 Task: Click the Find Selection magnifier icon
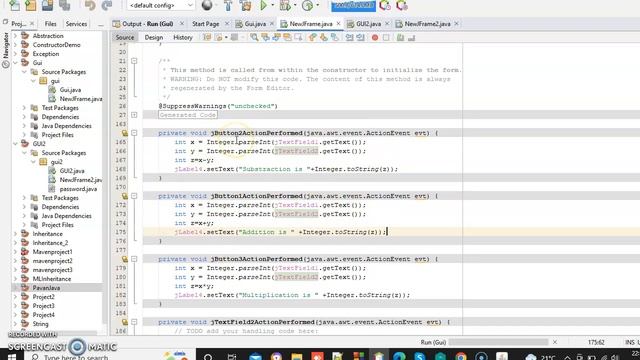tap(254, 38)
